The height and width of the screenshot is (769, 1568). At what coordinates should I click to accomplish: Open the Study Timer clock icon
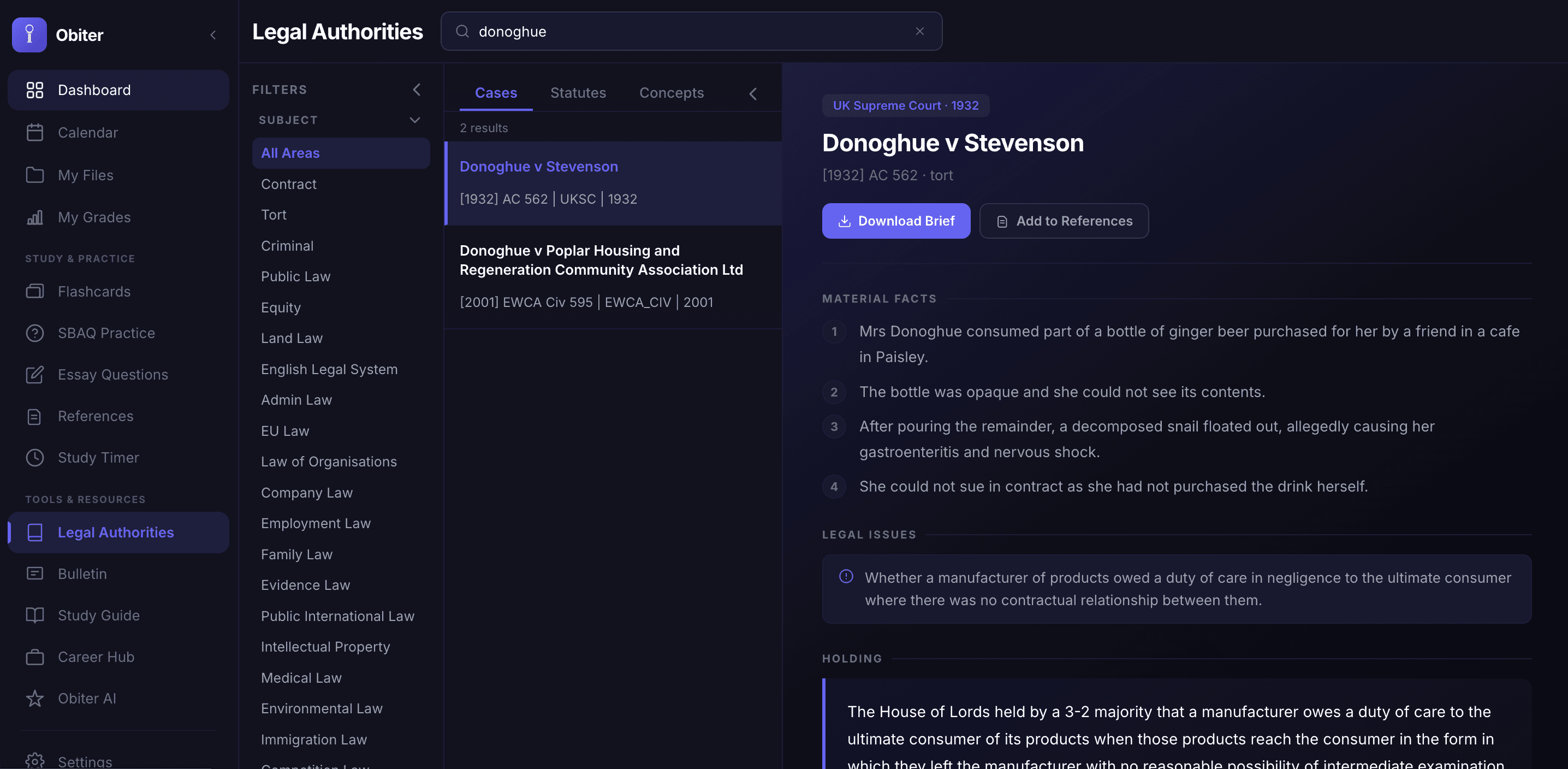(35, 458)
